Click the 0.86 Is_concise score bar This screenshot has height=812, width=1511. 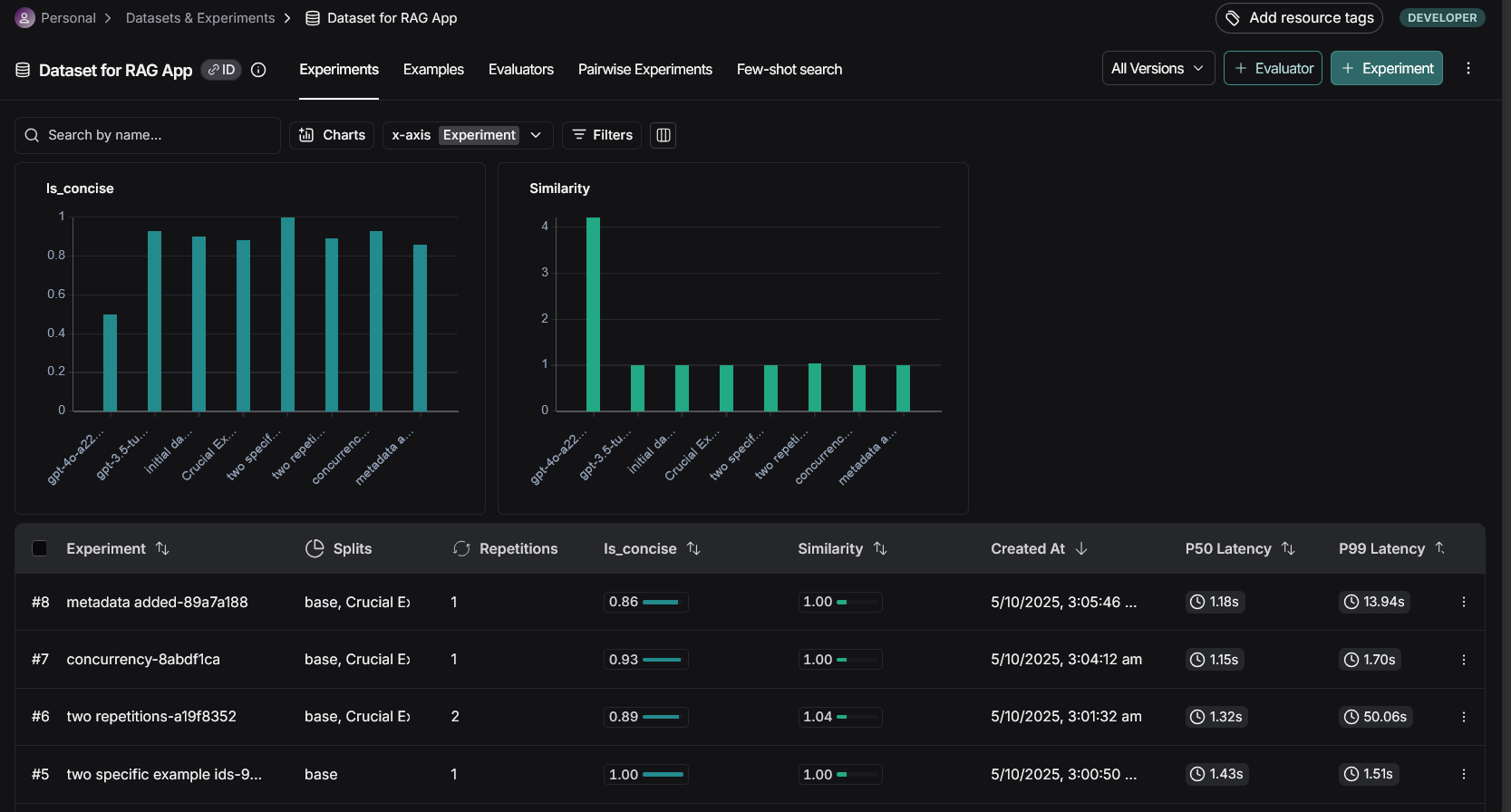645,602
